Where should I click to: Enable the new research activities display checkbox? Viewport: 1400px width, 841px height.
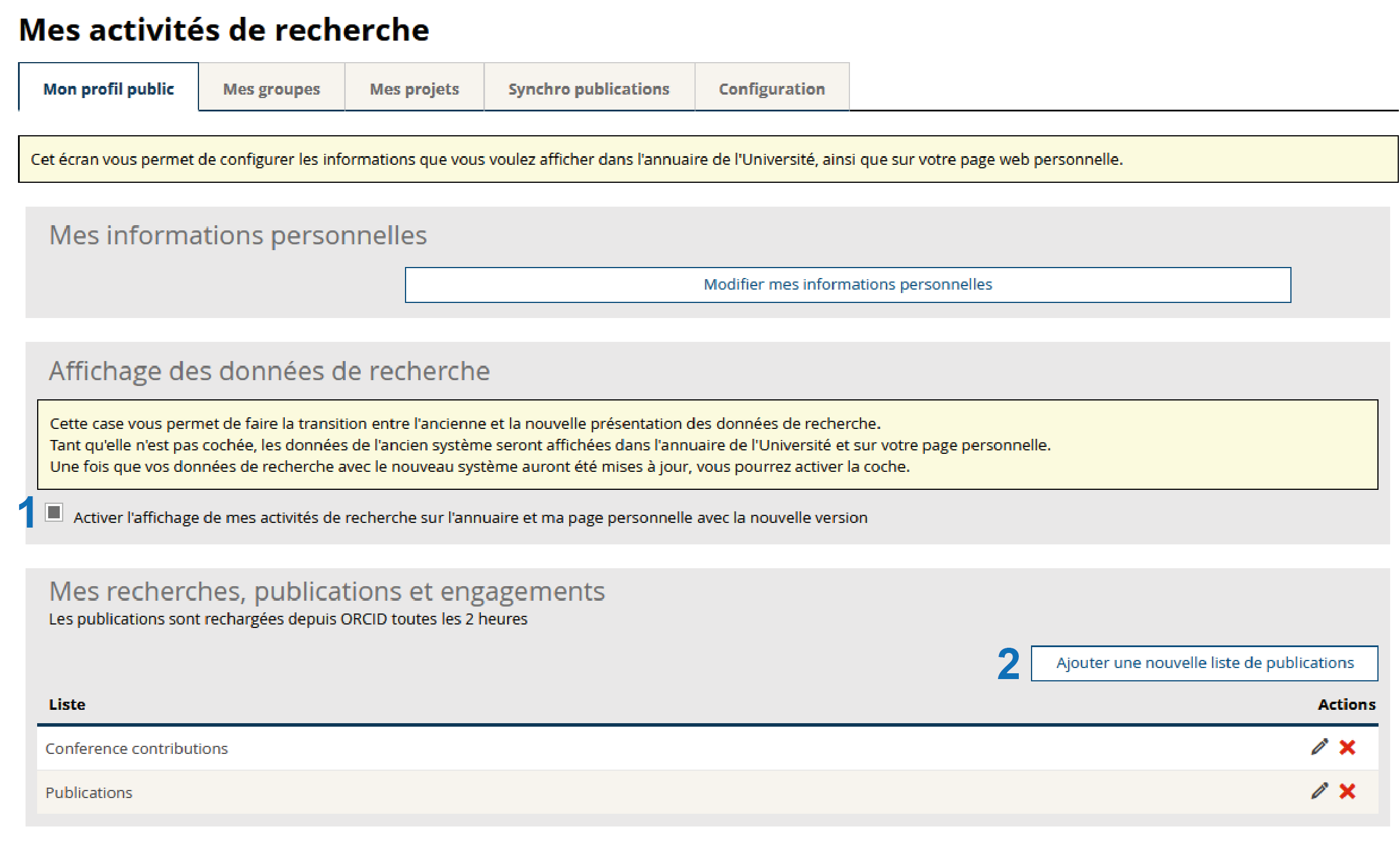point(54,512)
